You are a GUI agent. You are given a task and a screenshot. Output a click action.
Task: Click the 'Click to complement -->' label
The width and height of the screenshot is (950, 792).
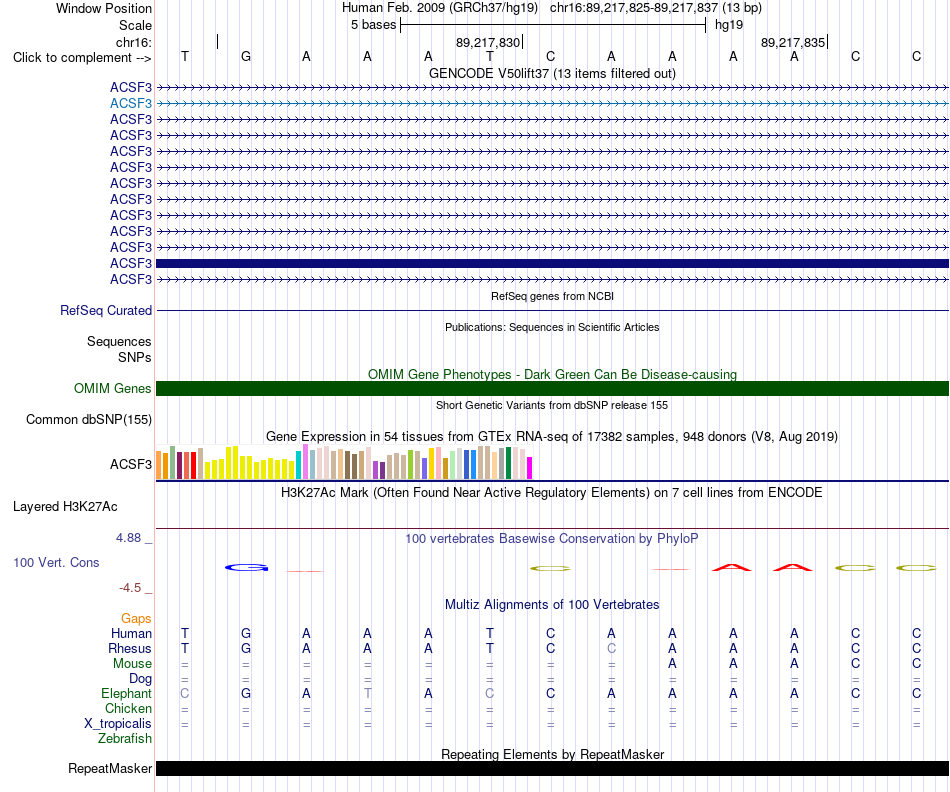pos(82,58)
